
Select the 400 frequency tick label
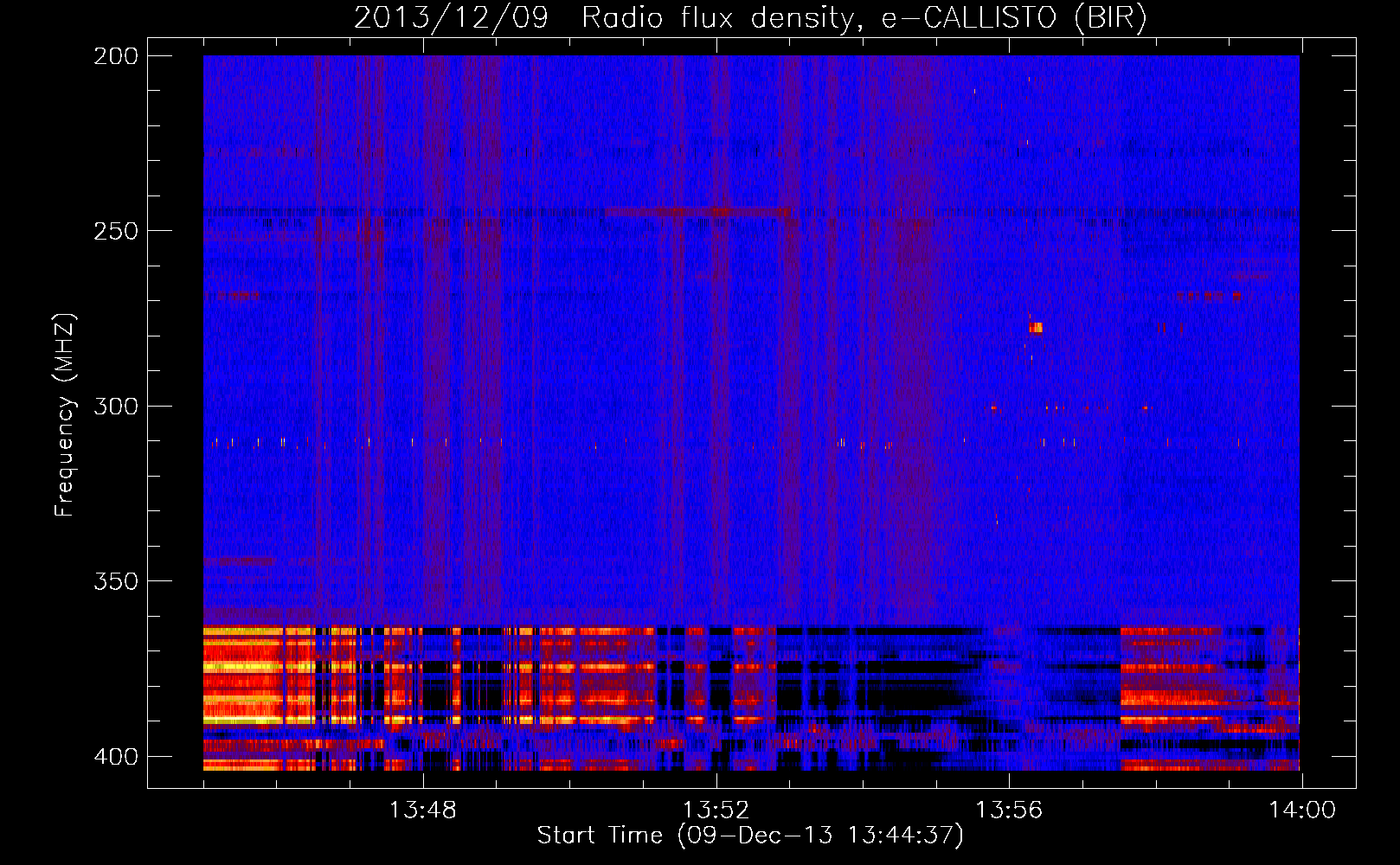[x=116, y=756]
